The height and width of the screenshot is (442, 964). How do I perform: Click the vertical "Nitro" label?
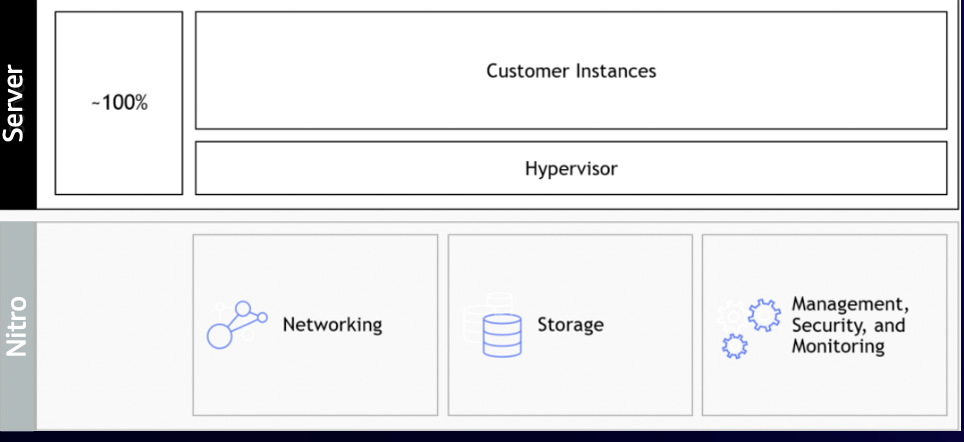tap(17, 326)
